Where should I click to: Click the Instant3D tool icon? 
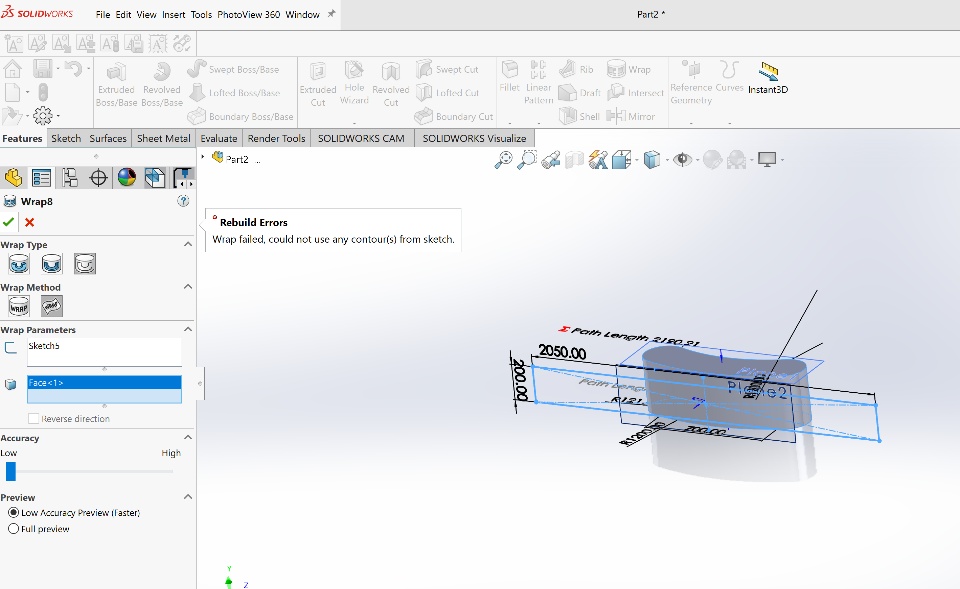[x=768, y=72]
